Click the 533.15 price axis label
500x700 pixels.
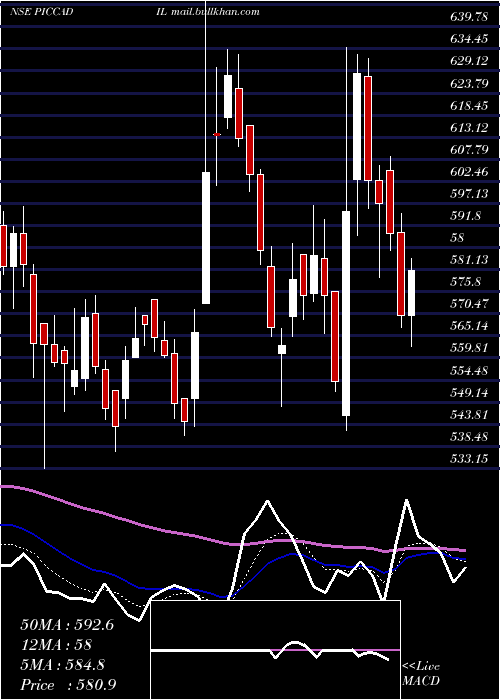(469, 458)
